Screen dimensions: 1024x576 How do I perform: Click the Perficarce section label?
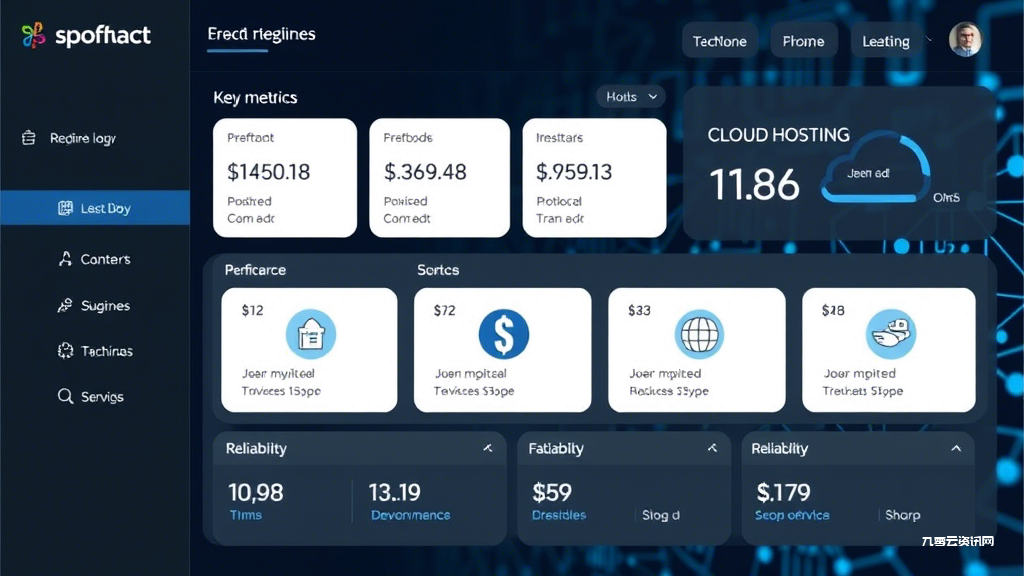pyautogui.click(x=255, y=270)
